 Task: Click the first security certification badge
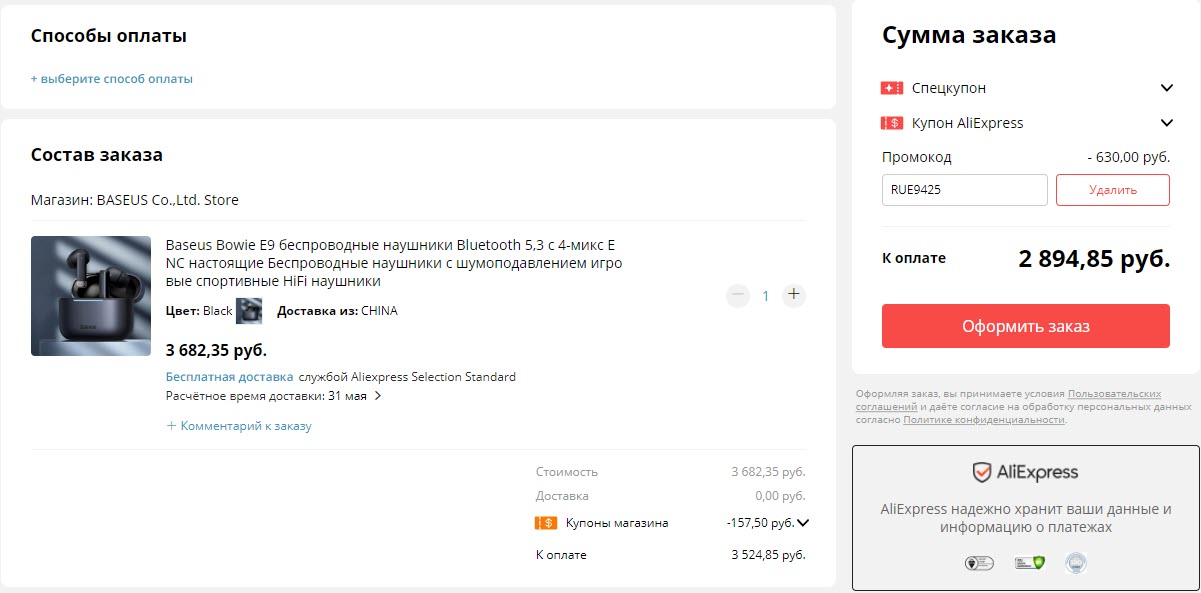[x=978, y=564]
